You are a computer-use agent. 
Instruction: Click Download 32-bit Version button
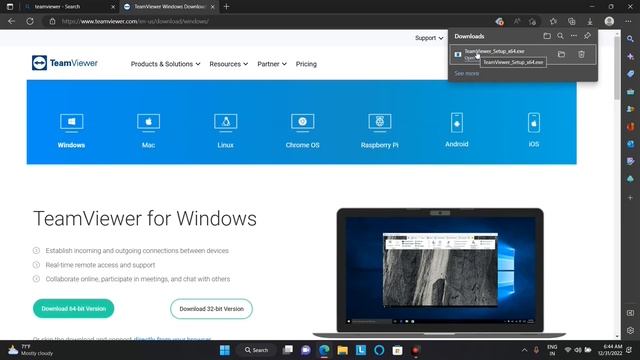(211, 309)
